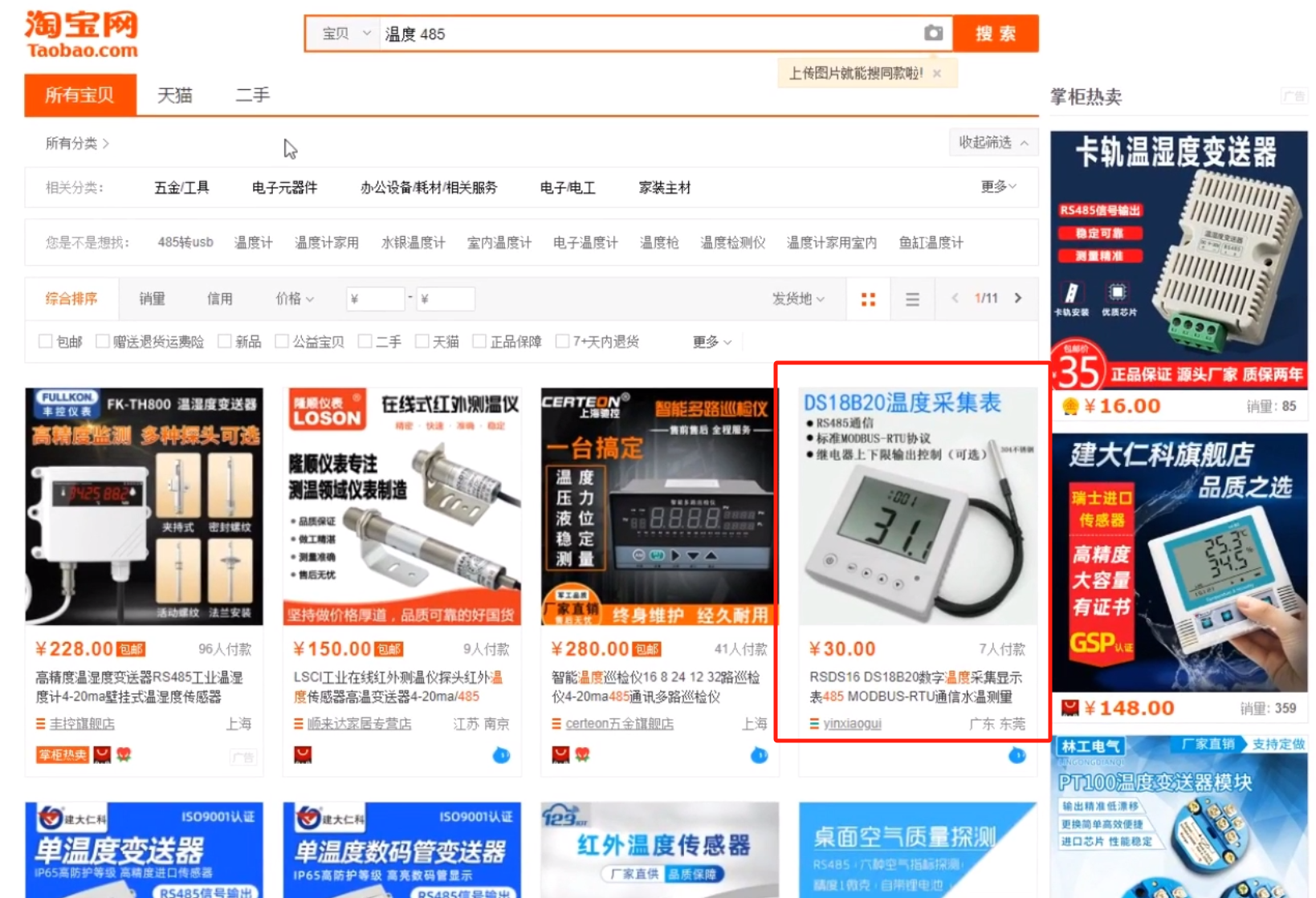Open the Taobao logo homepage
The width and height of the screenshot is (1316, 898).
point(81,35)
